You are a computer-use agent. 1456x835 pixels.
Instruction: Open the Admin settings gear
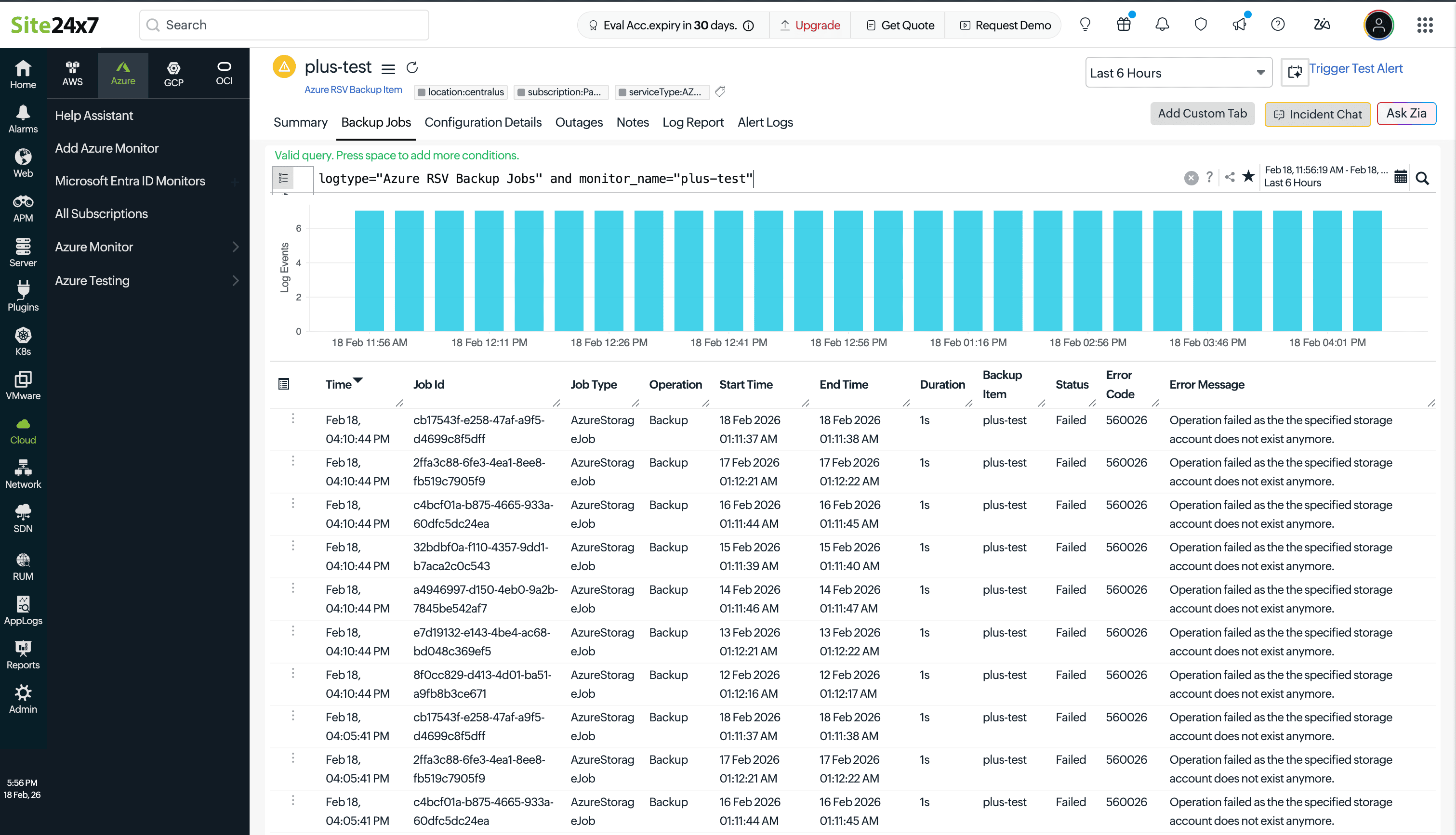[x=23, y=700]
